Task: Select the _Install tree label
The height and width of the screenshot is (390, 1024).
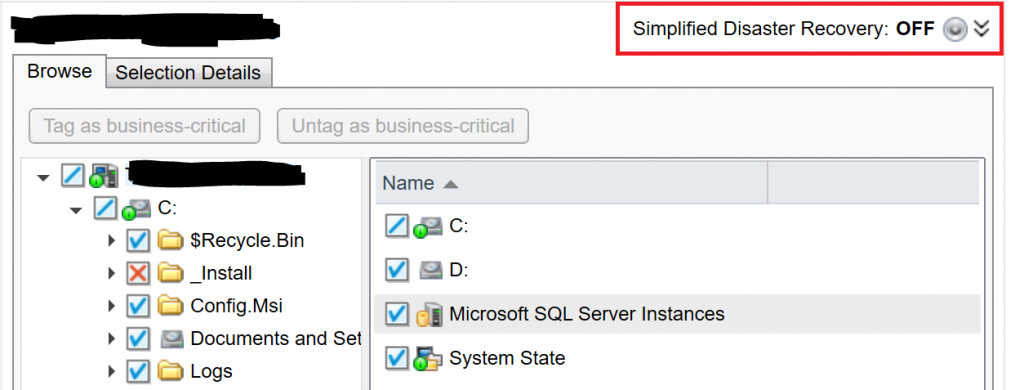Action: (221, 273)
